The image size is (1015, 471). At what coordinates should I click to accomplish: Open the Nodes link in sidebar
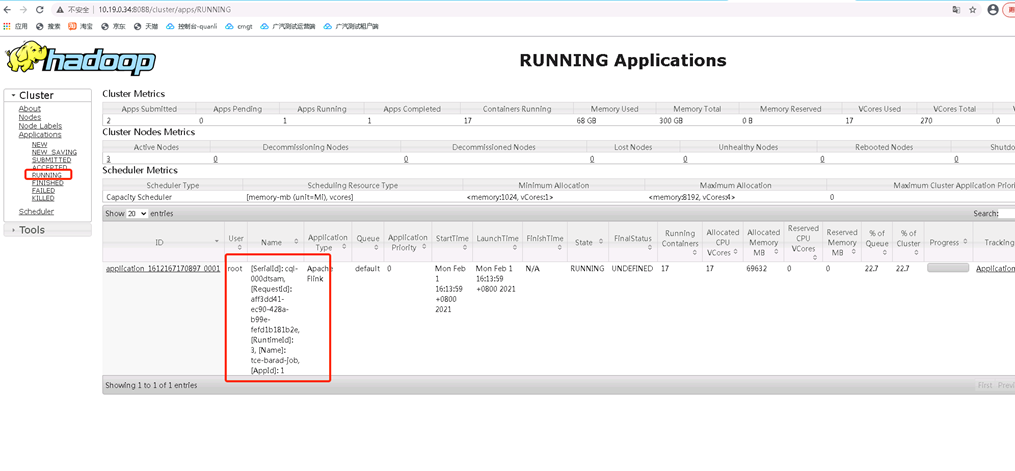[29, 117]
